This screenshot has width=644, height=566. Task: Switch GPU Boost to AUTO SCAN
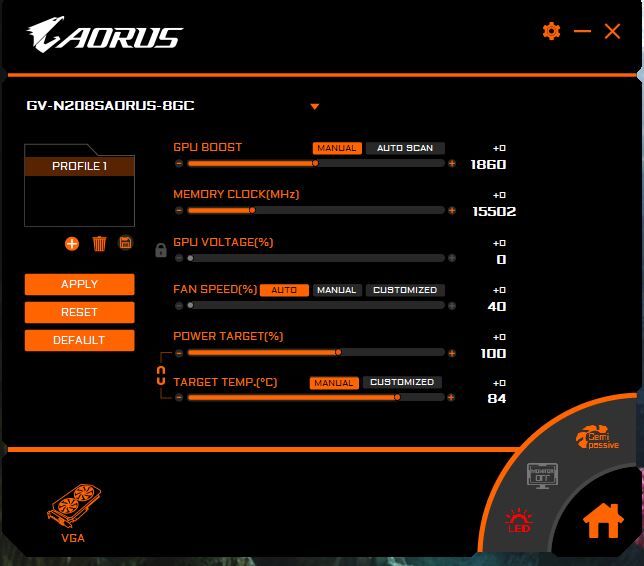[405, 148]
